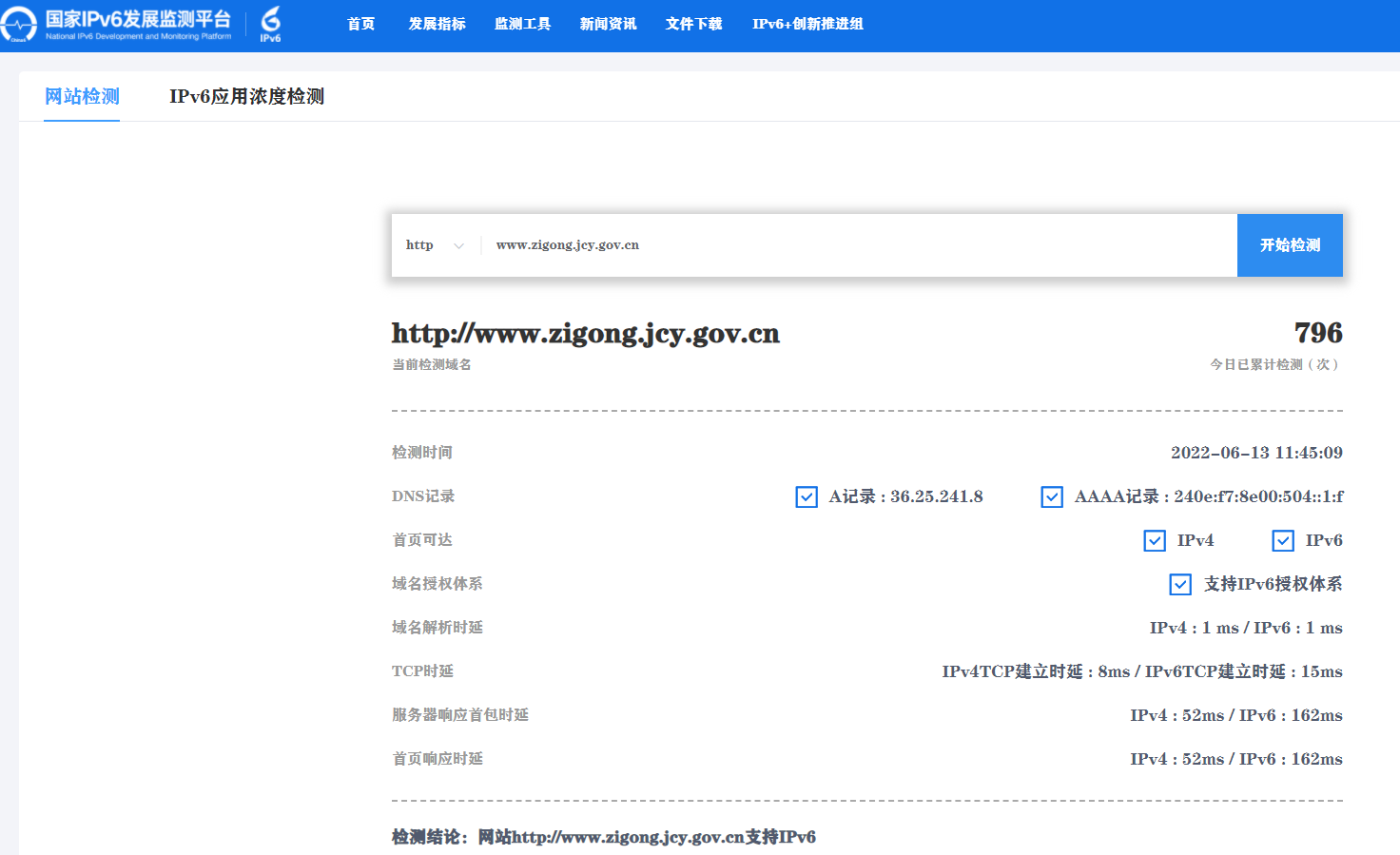
Task: Toggle the AAAA记录 checkbox
Action: (x=1052, y=496)
